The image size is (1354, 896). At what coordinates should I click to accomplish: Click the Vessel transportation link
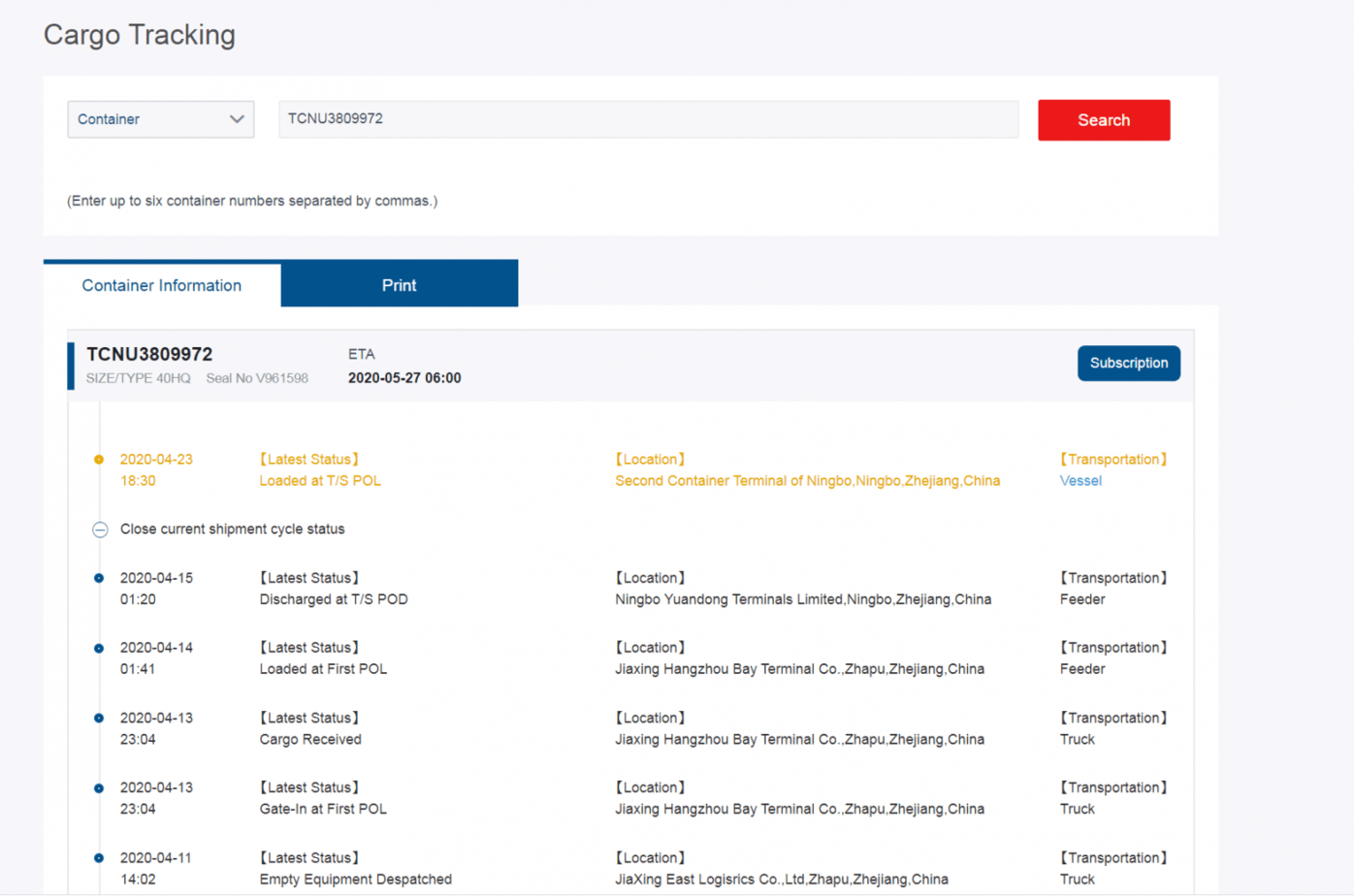click(x=1080, y=481)
